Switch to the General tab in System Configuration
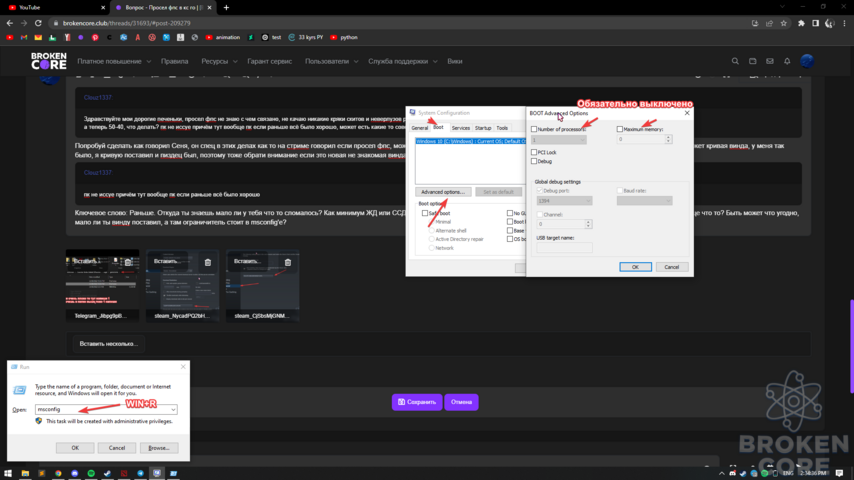The image size is (854, 480). tap(419, 128)
